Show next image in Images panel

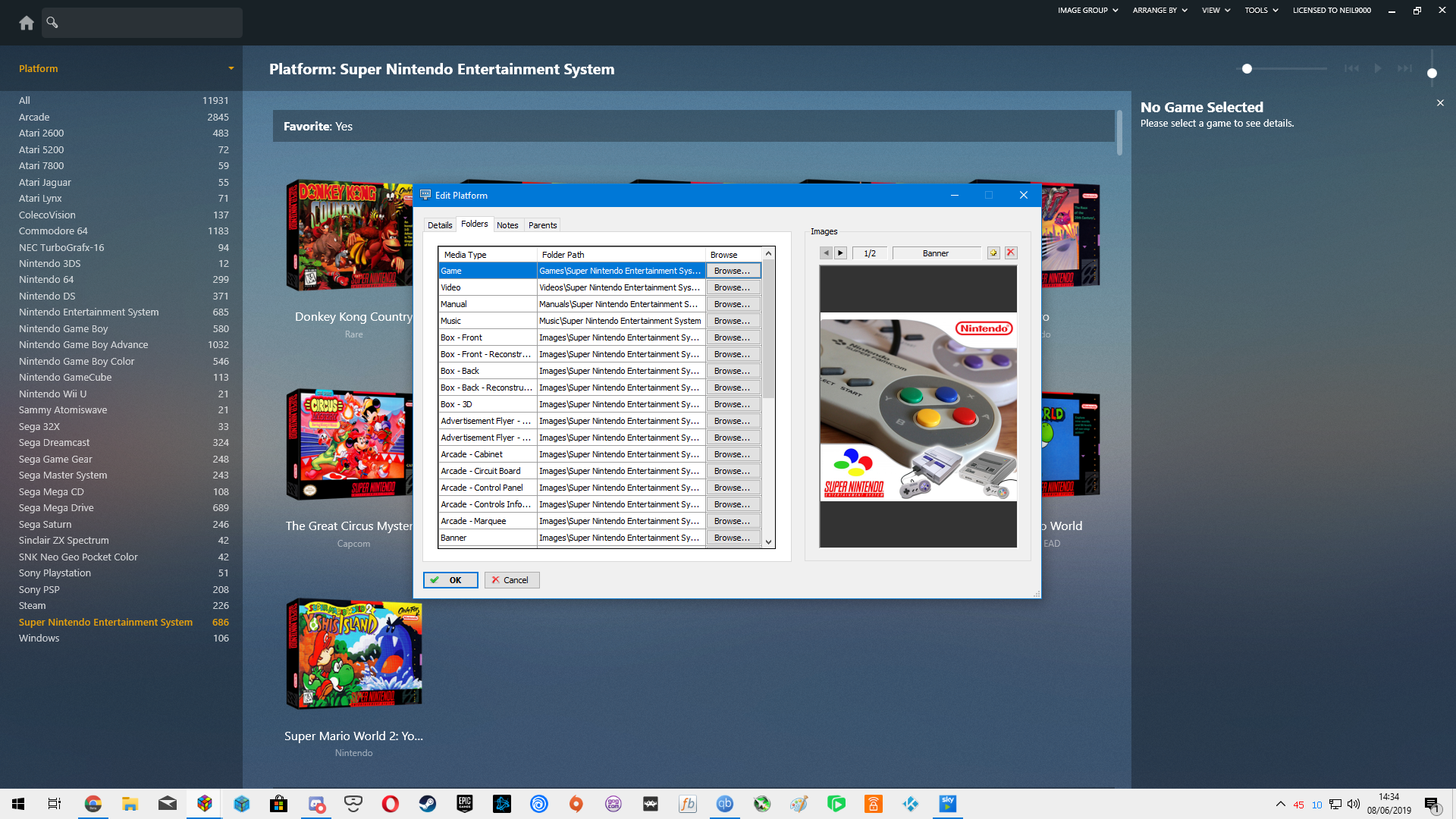point(840,253)
